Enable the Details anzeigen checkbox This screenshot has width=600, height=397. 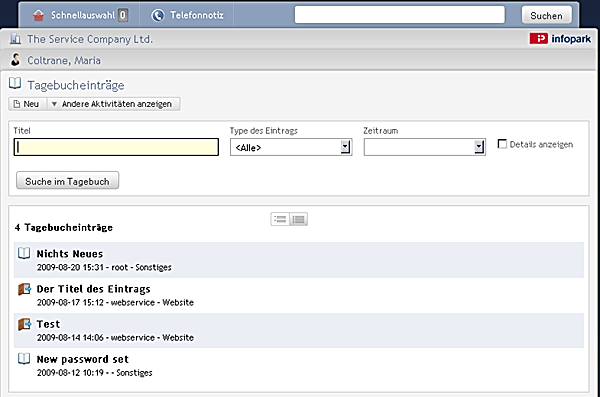pos(502,144)
